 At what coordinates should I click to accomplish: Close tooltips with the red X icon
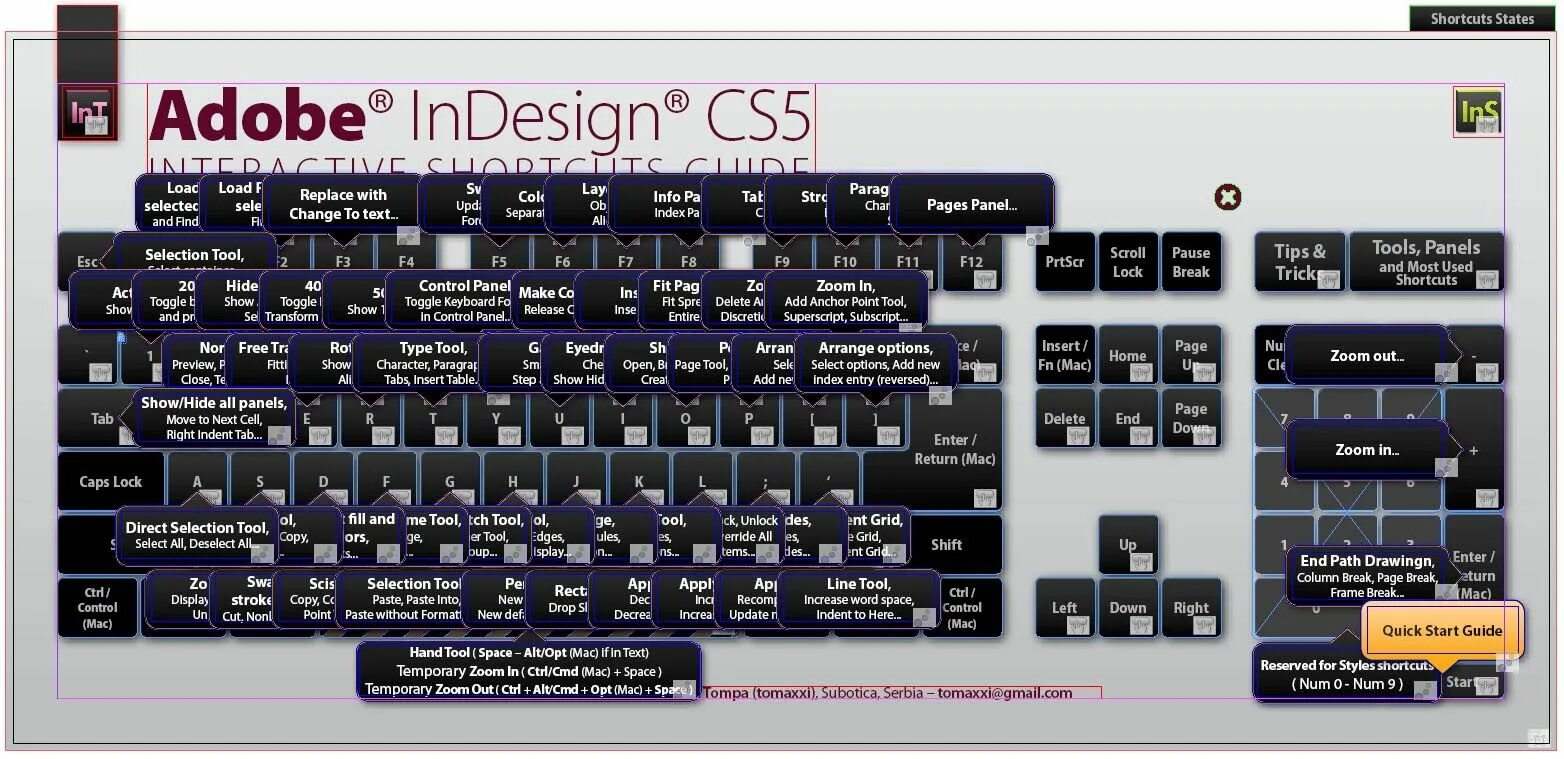point(1228,197)
